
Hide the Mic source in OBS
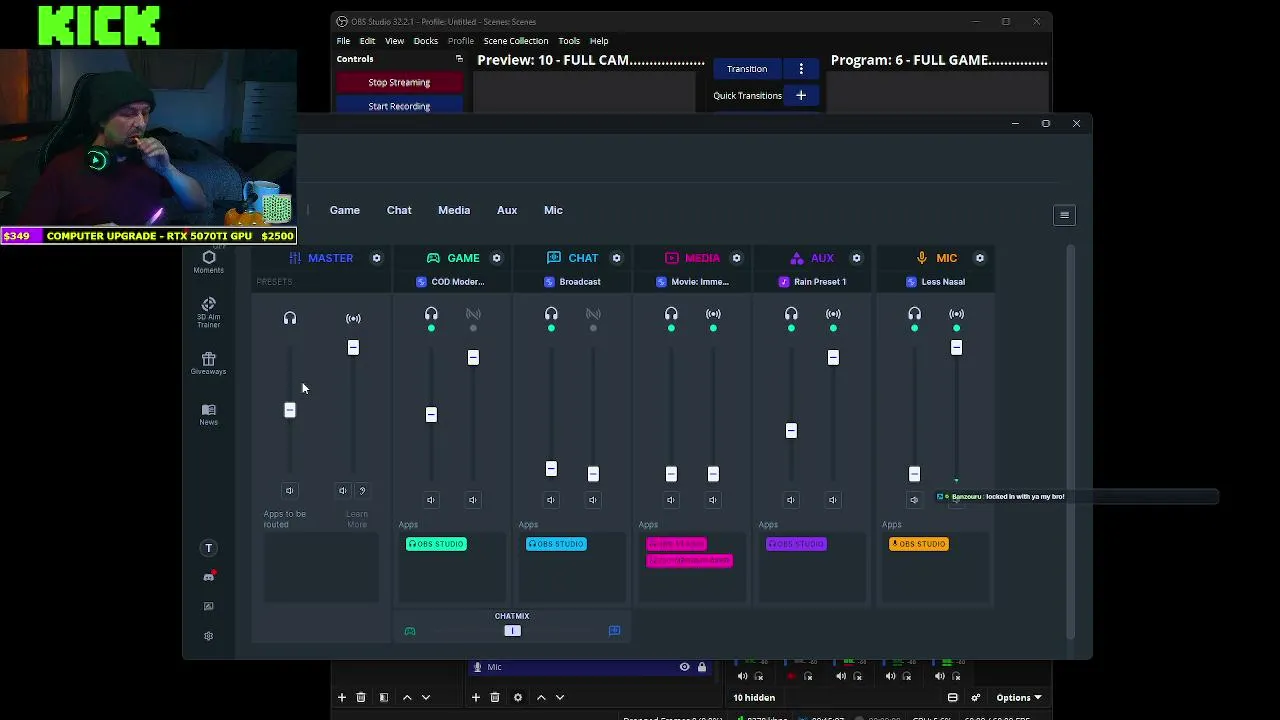coord(684,667)
